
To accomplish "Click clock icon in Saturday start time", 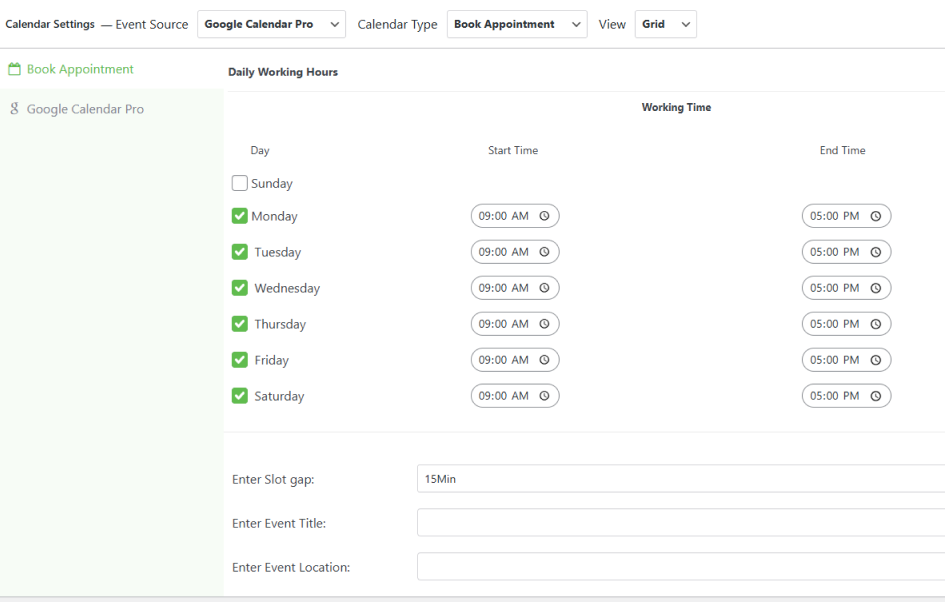I will (544, 396).
